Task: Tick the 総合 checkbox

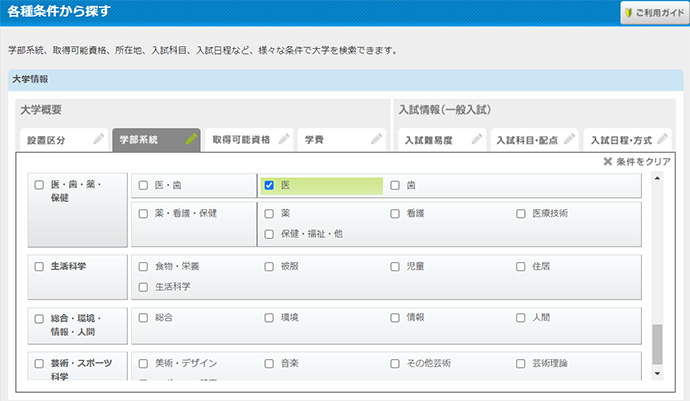Action: (x=143, y=317)
